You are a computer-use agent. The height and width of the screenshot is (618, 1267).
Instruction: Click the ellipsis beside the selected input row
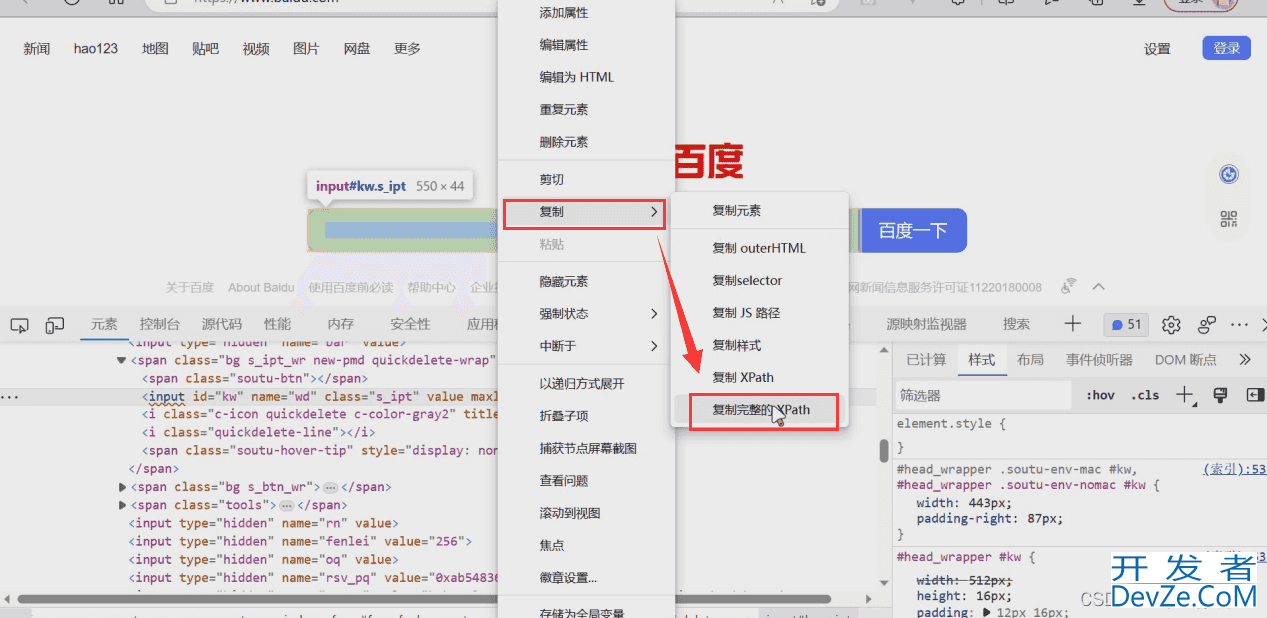(x=9, y=397)
